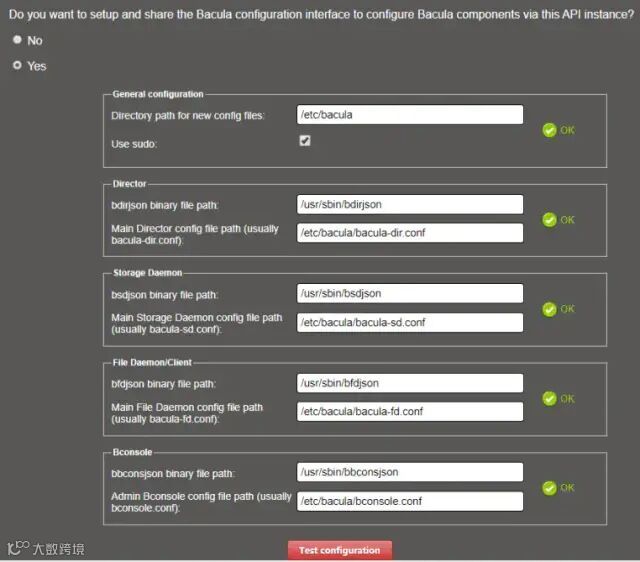The image size is (640, 562).
Task: Click the Storage Daemon OK check icon
Action: pyautogui.click(x=549, y=309)
